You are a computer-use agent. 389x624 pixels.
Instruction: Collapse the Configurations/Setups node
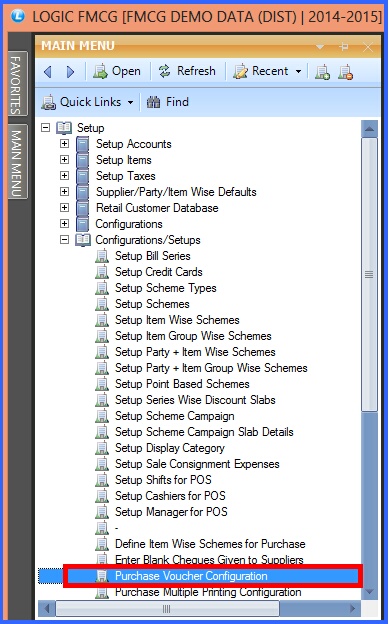coord(64,240)
